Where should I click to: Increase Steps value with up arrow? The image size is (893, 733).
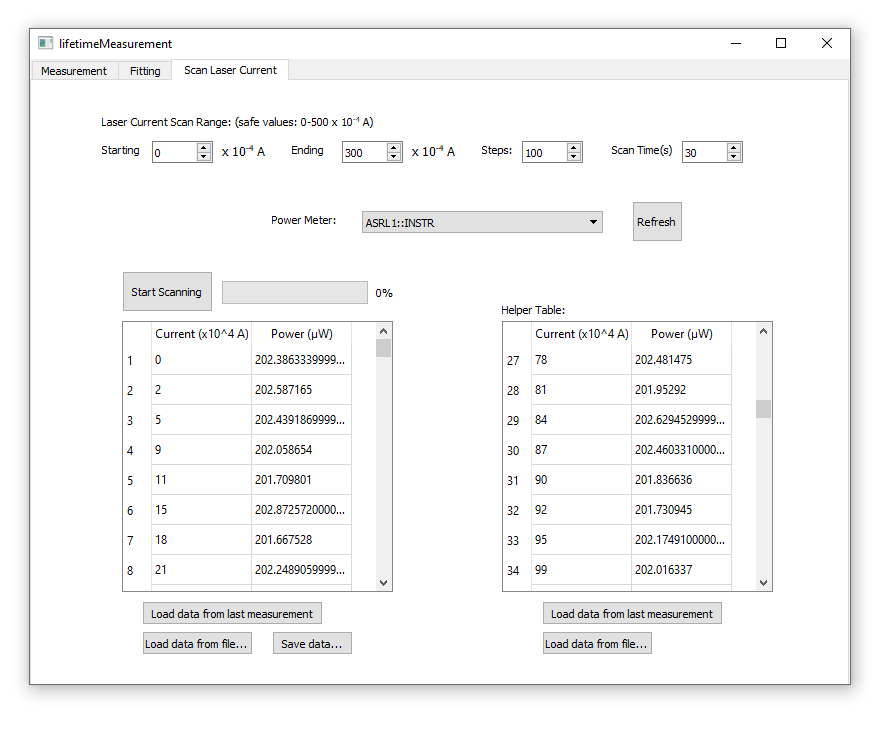[574, 148]
